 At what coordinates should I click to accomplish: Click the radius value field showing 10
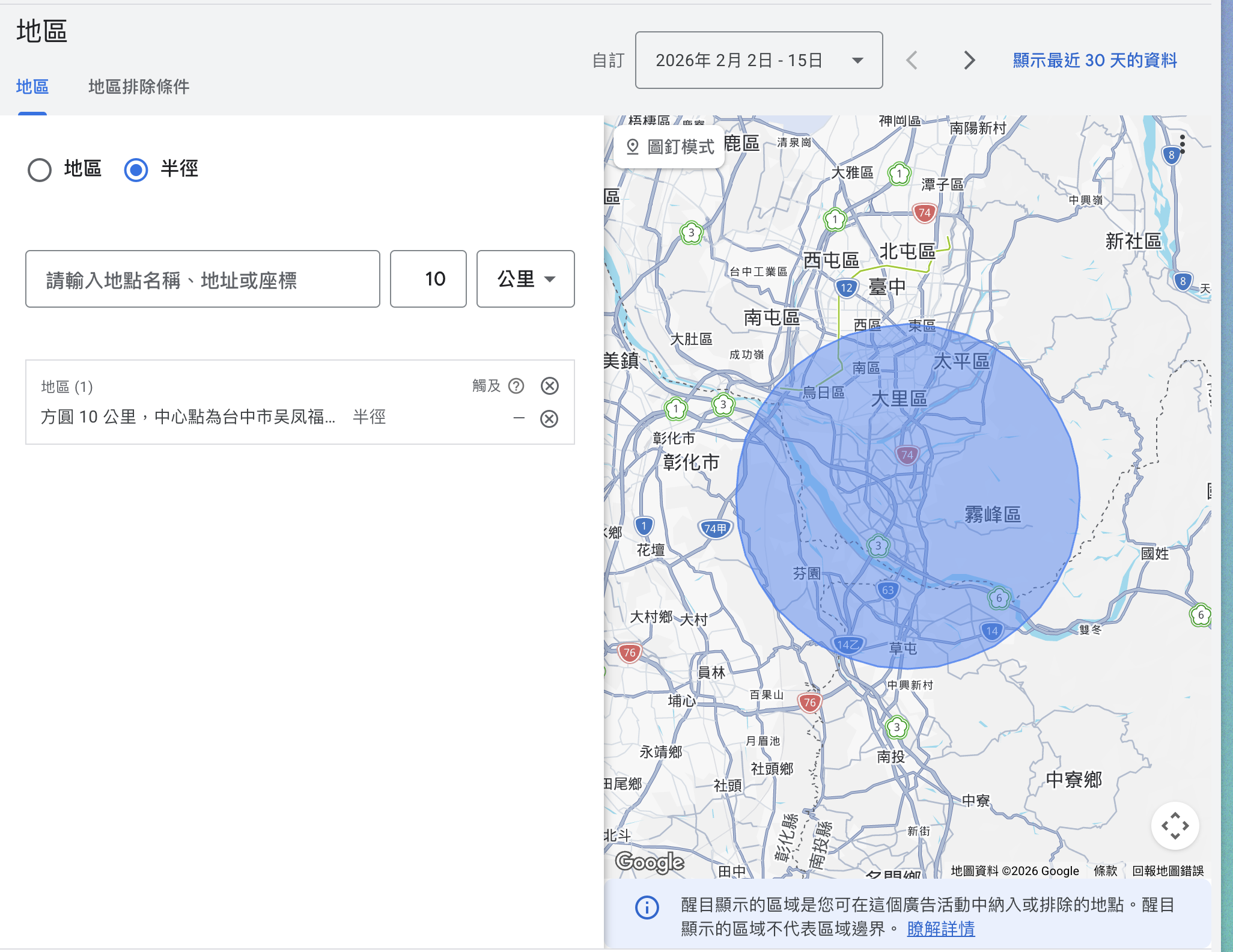pos(428,279)
